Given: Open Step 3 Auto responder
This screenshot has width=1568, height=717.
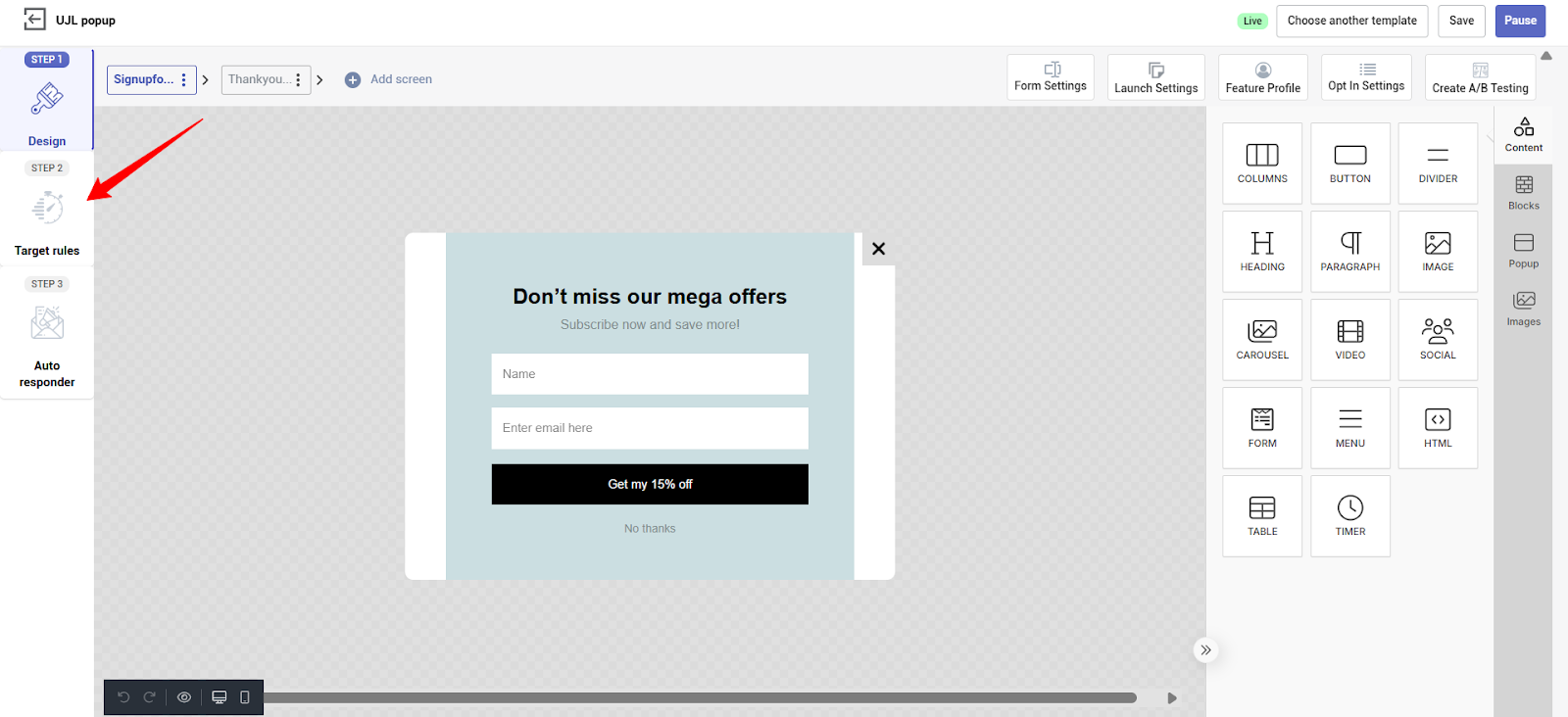Looking at the screenshot, I should pos(47,333).
